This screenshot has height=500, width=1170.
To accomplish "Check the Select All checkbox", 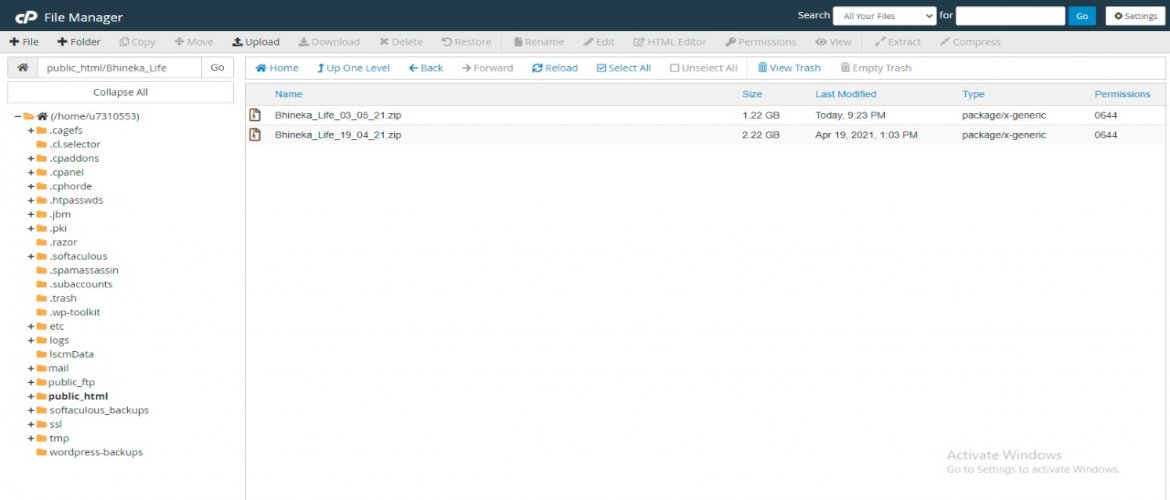I will 602,68.
